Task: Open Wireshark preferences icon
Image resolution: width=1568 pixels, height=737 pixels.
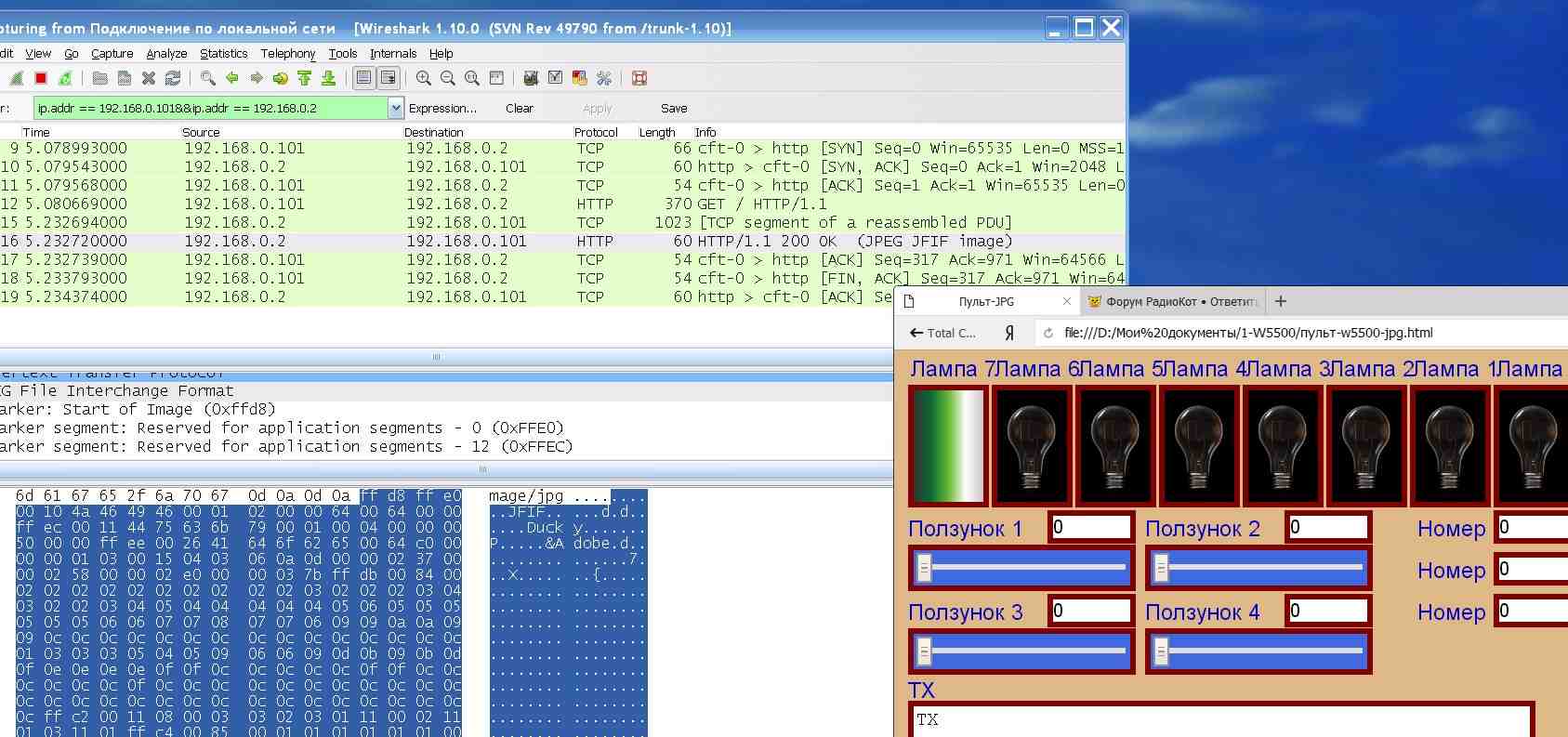Action: coord(604,78)
